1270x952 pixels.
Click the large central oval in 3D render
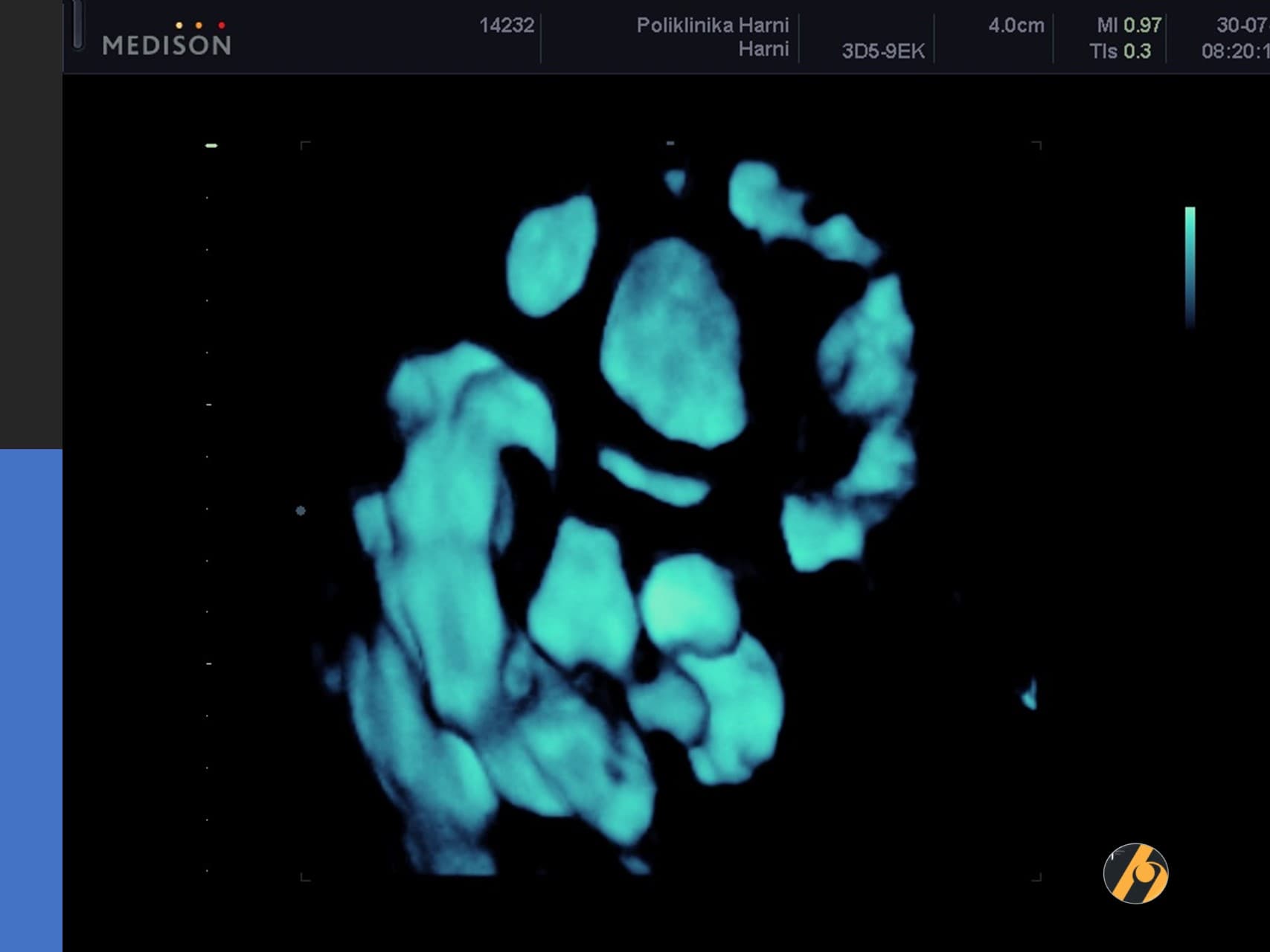tap(673, 342)
